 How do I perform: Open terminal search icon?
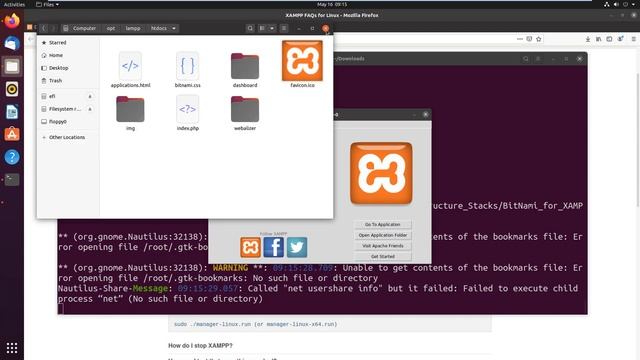click(x=526, y=59)
